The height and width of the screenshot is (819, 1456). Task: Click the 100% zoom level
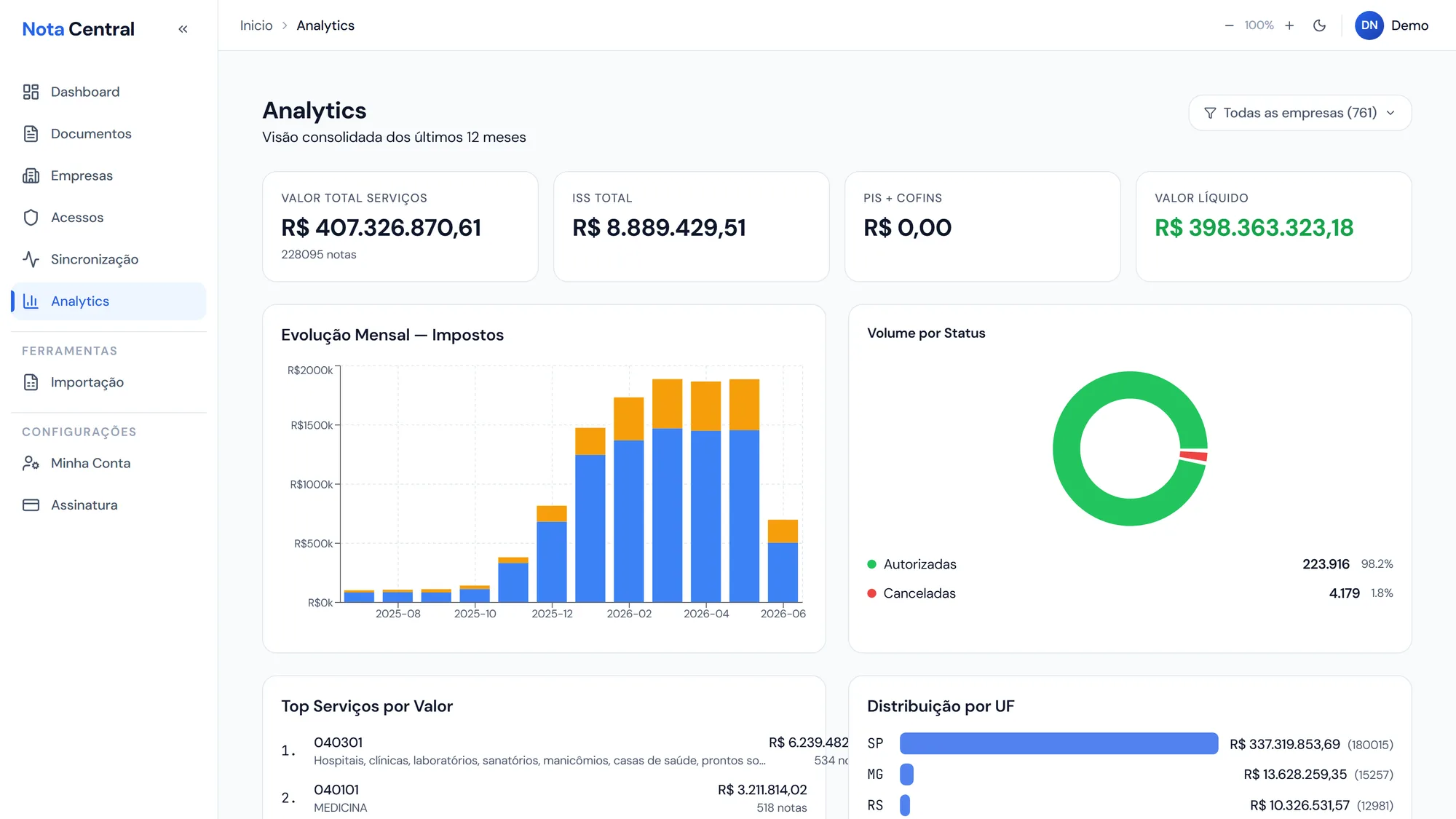coord(1259,25)
